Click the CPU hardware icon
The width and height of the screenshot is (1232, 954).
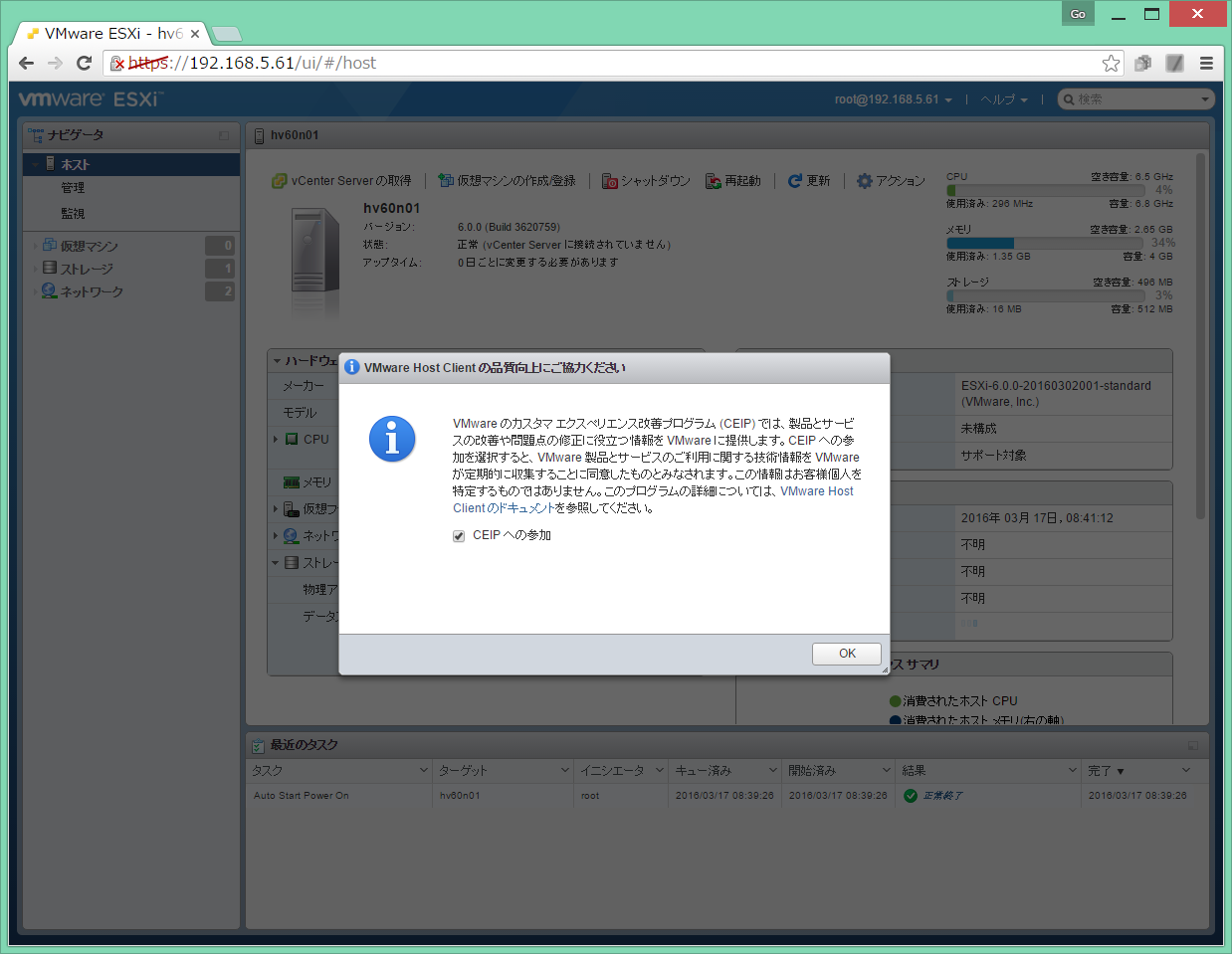click(292, 439)
